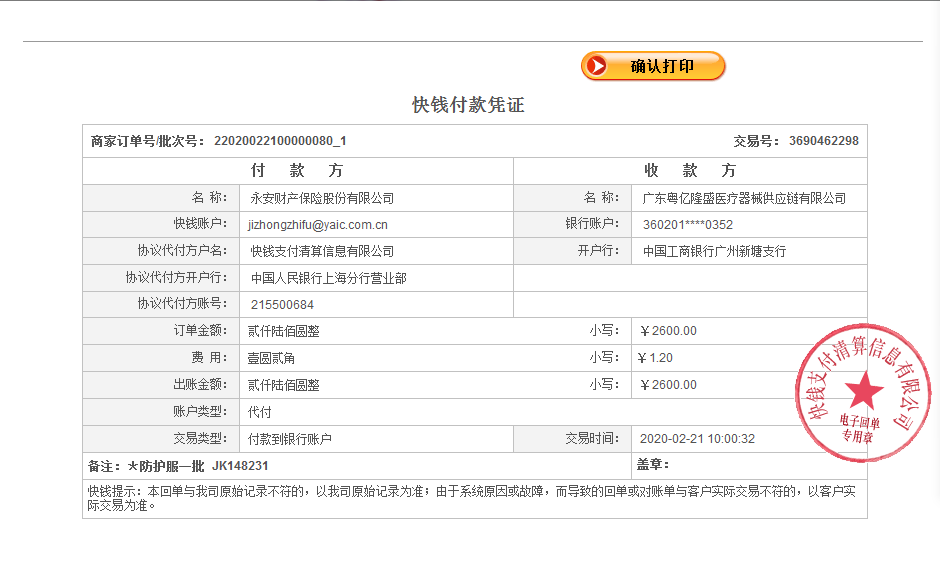Select agreement account number 215500684

click(x=282, y=305)
